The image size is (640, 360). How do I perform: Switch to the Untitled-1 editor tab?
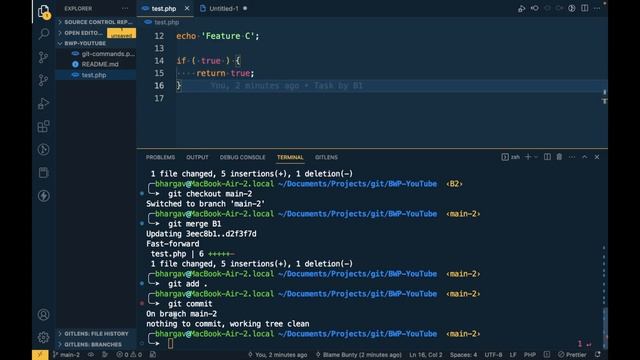pyautogui.click(x=224, y=8)
